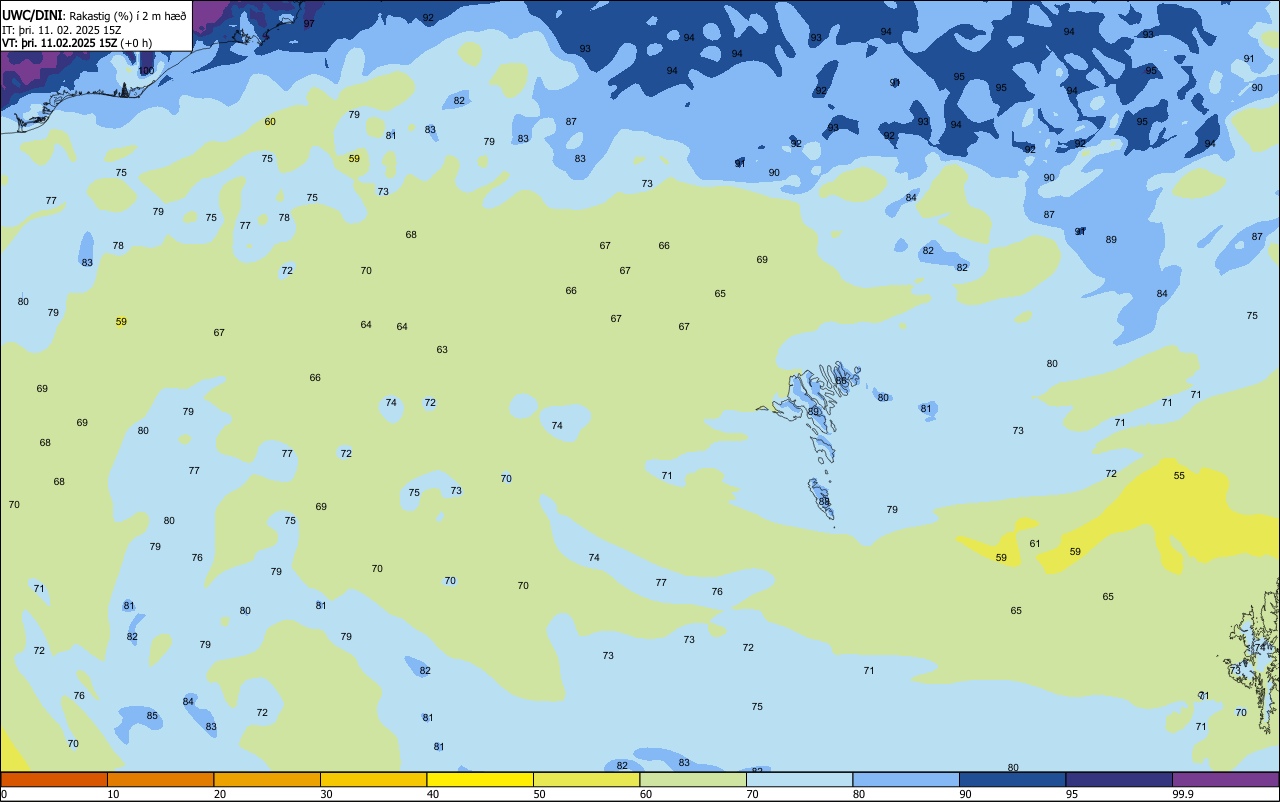
Task: Click the pale yellow 50–60 legend band
Action: coord(586,779)
